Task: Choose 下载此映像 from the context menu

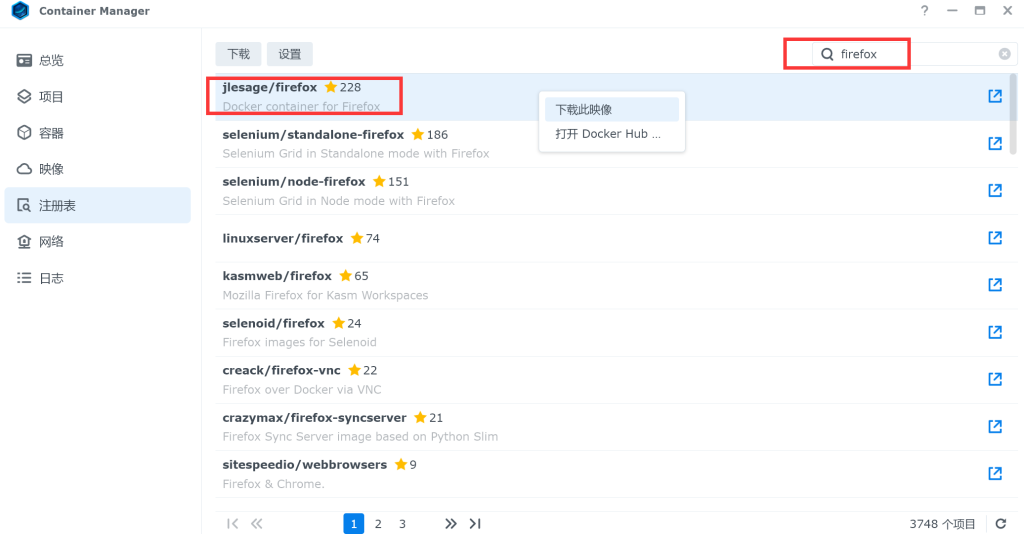Action: point(612,110)
